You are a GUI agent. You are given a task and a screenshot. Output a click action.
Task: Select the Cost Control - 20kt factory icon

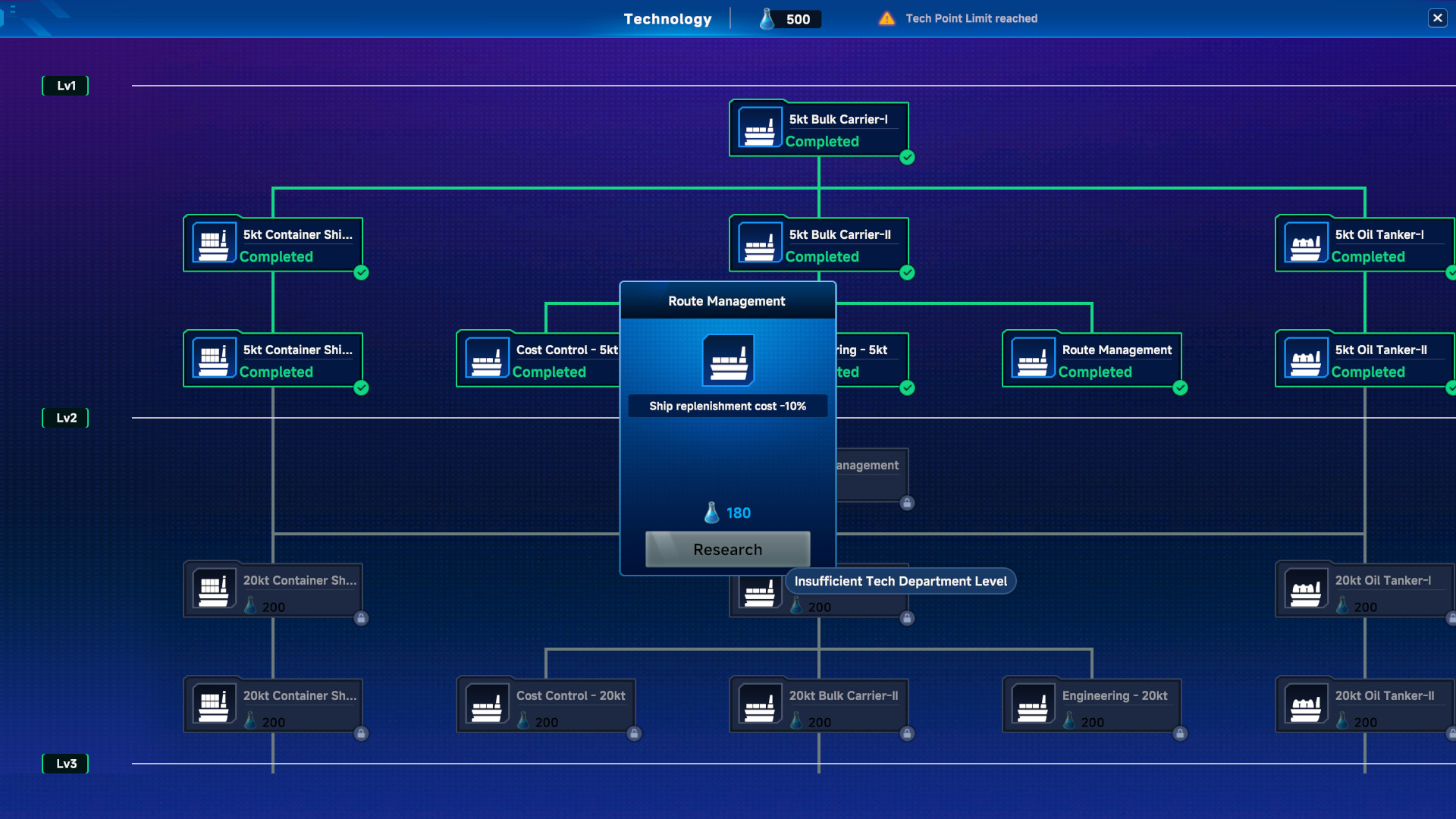[486, 704]
